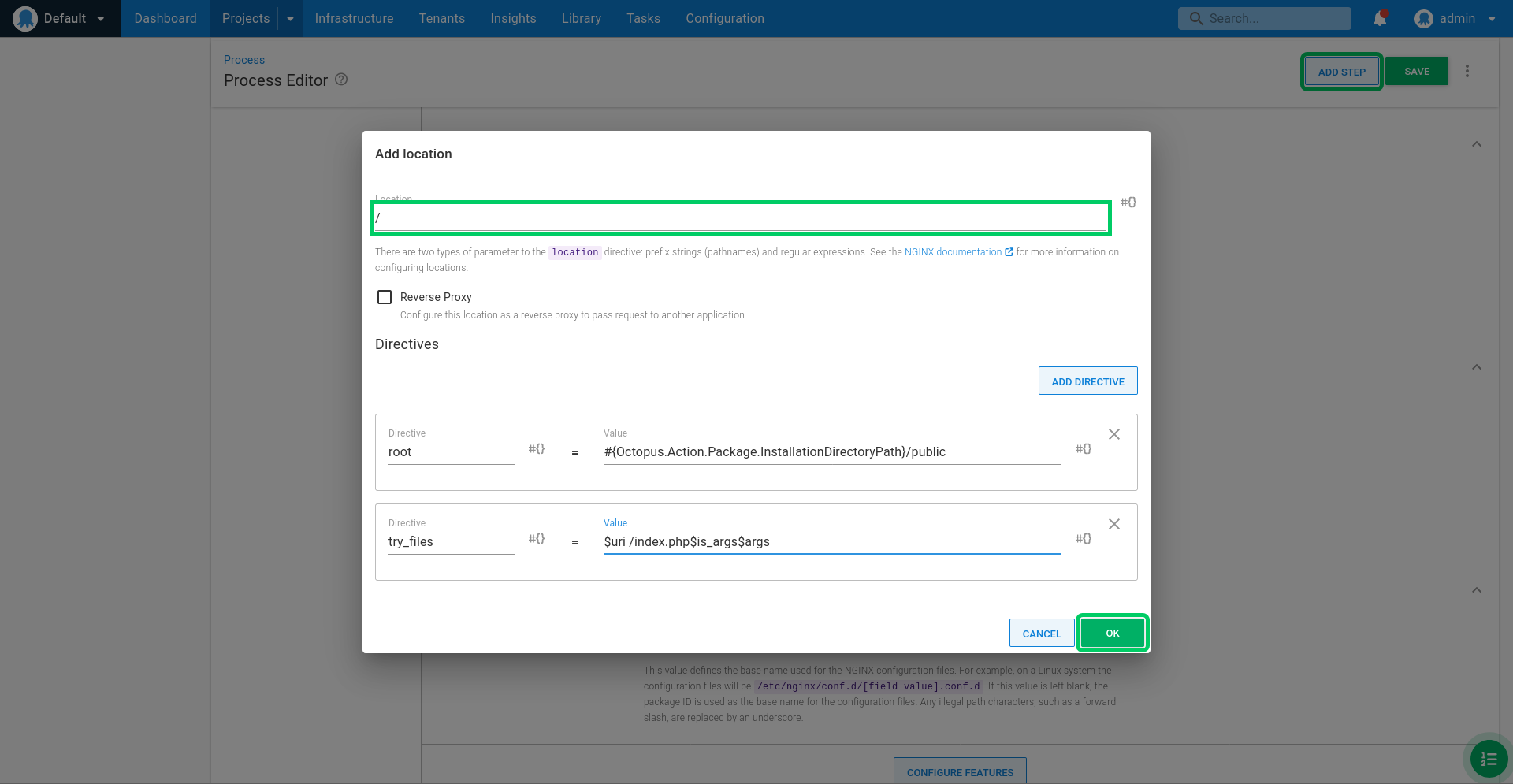Open the Dashboard menu item
1513x784 pixels.
(165, 18)
